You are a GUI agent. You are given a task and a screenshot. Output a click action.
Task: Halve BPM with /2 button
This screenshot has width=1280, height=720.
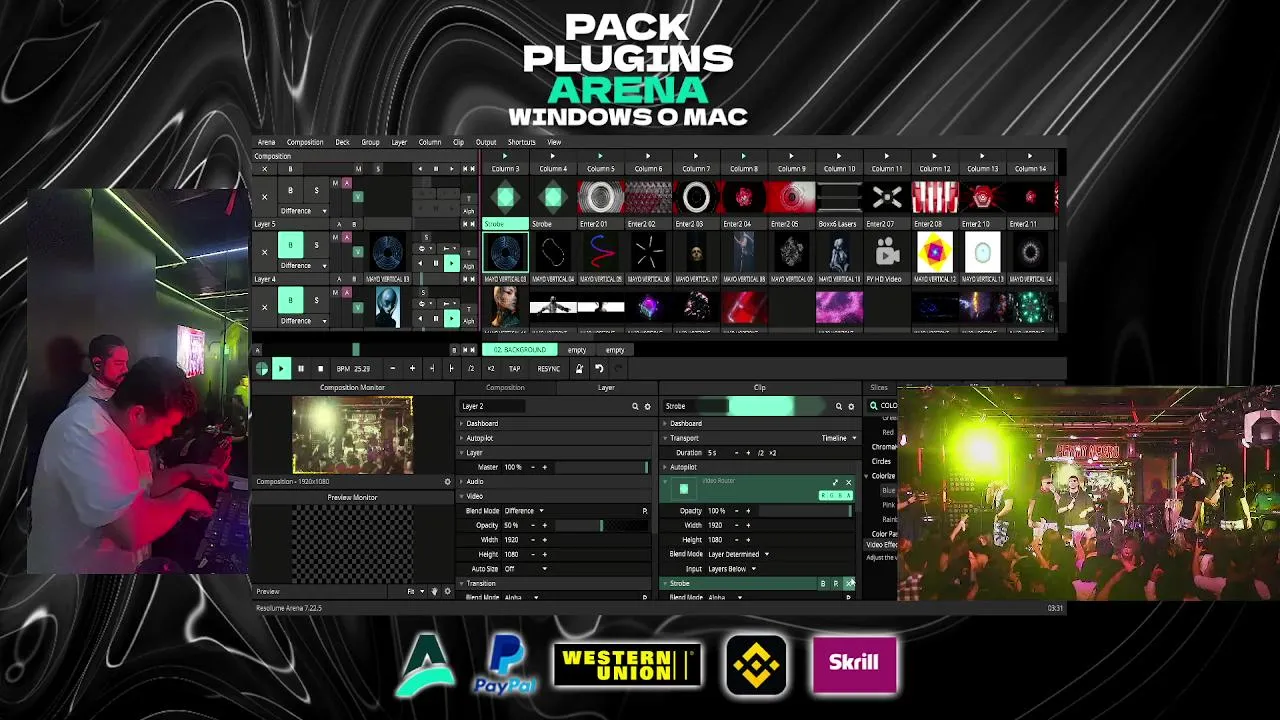[470, 368]
